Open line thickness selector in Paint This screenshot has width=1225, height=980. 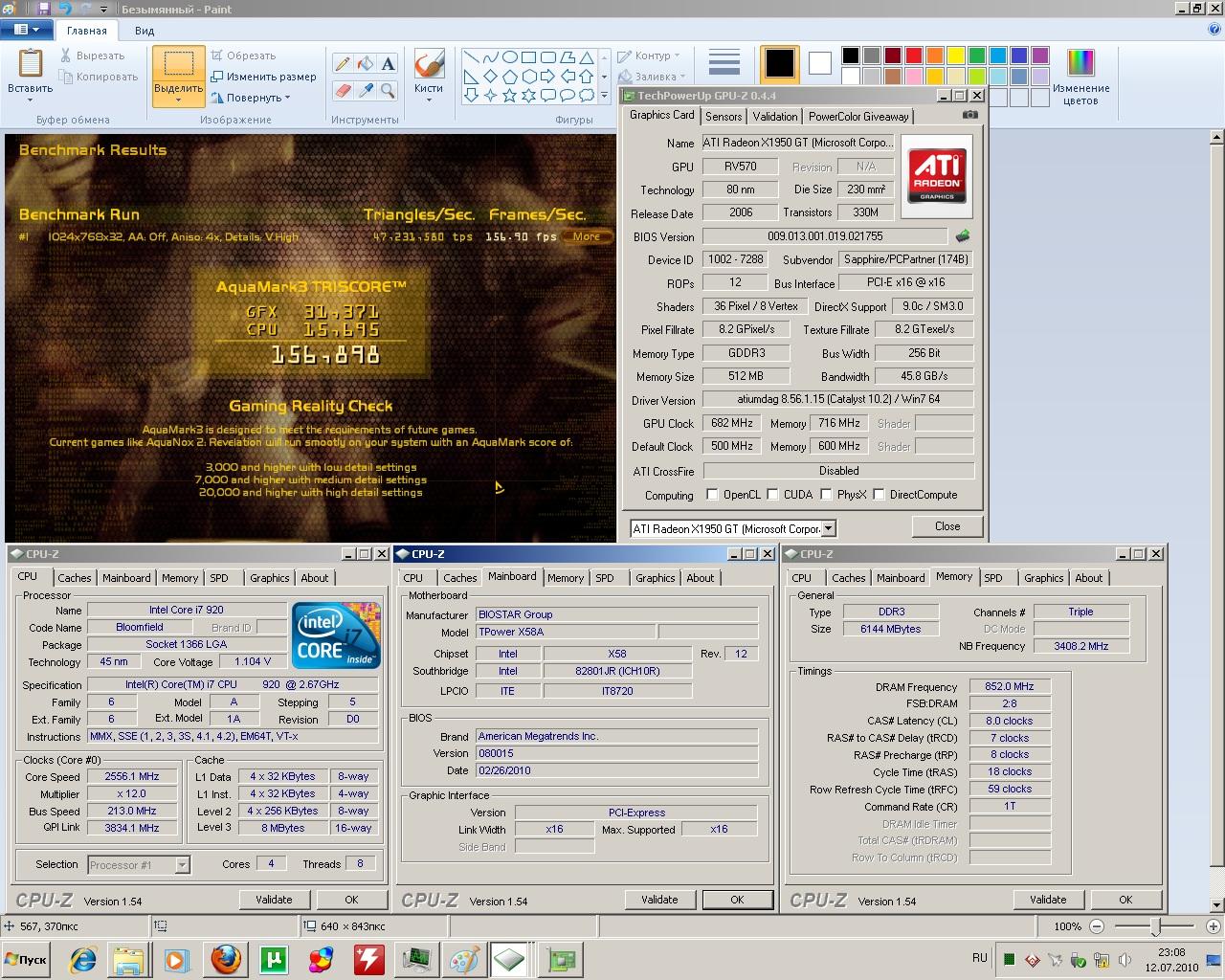(724, 63)
